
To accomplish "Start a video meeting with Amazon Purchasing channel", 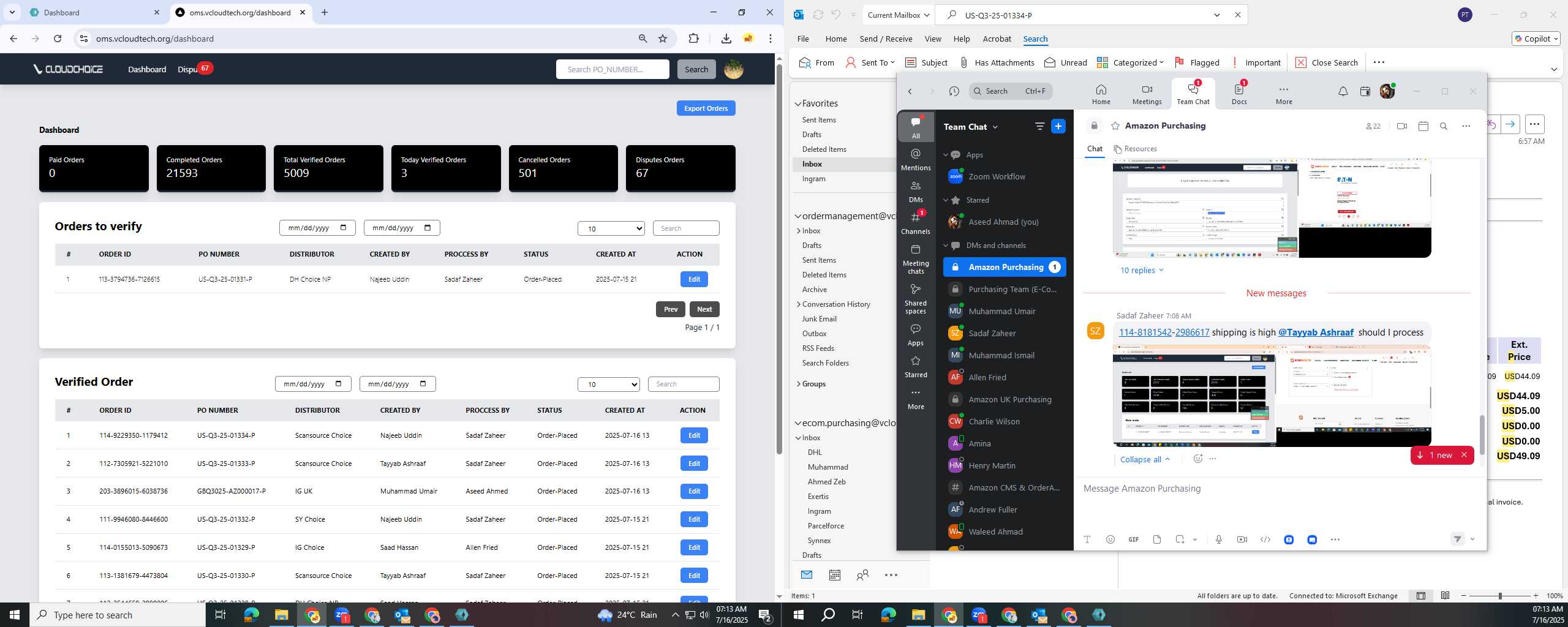I will 1402,126.
